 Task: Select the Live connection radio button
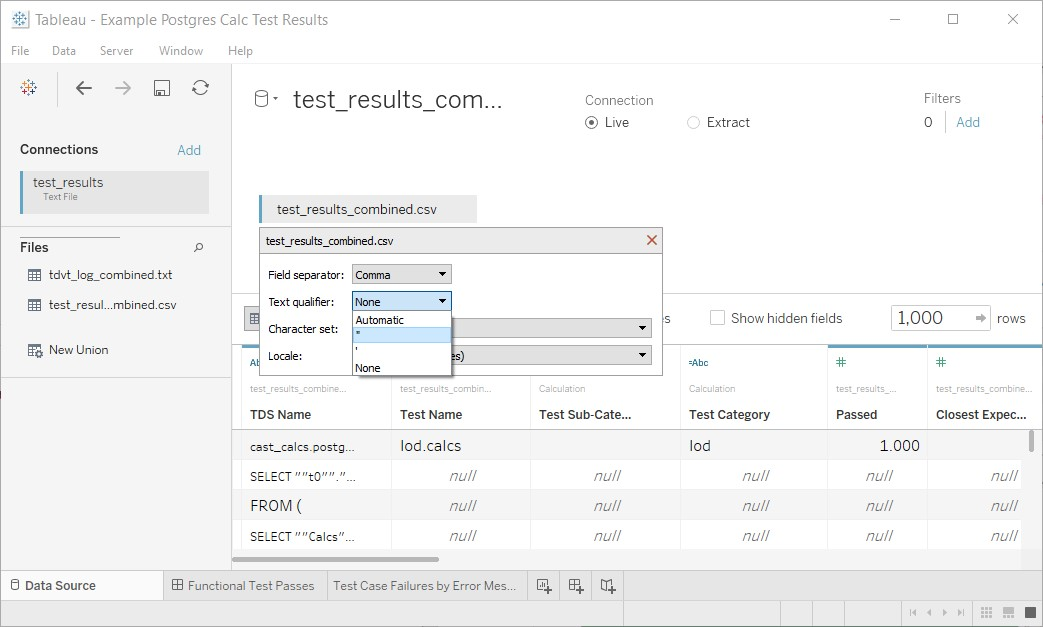pos(592,123)
